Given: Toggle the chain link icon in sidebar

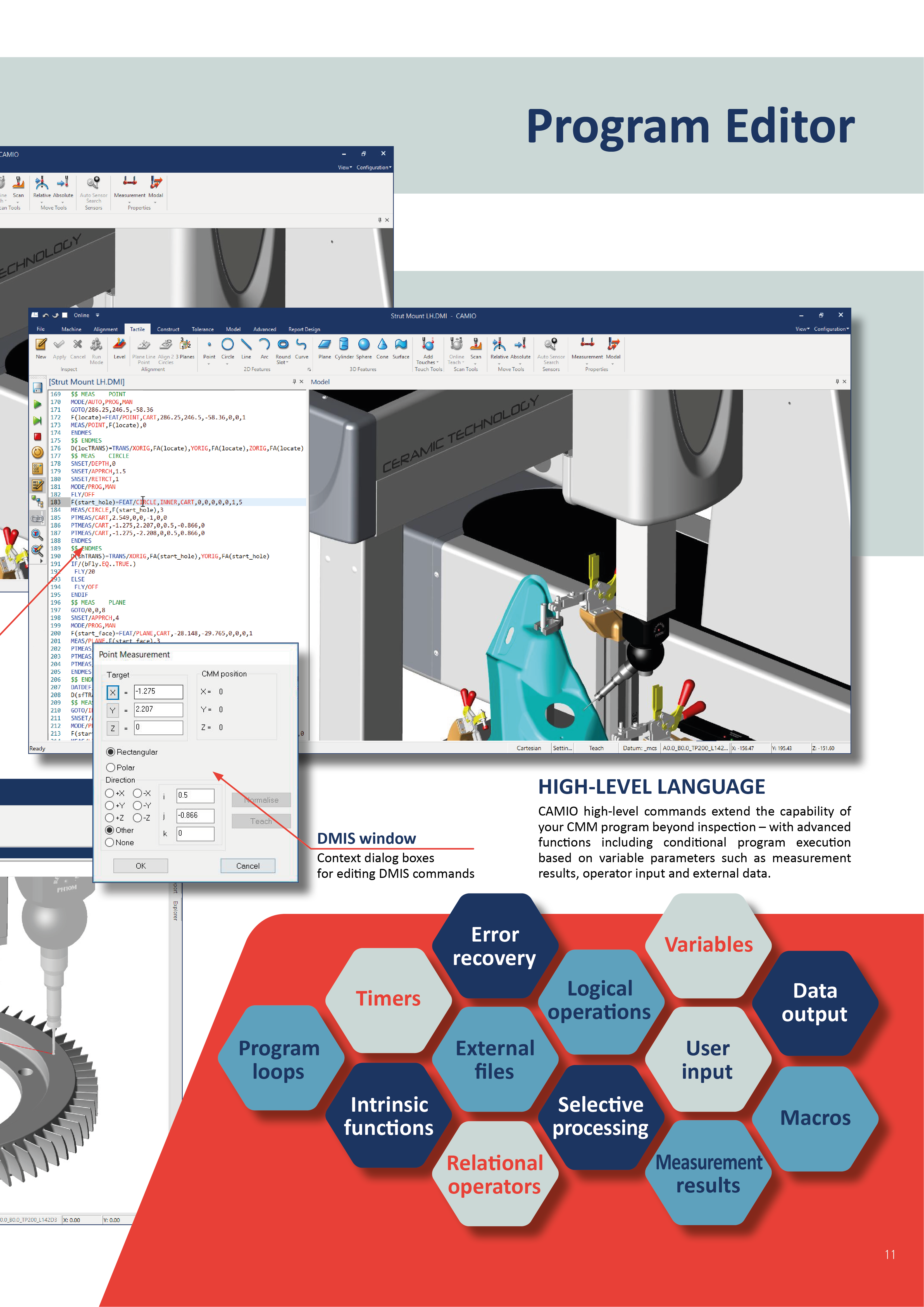Looking at the screenshot, I should (37, 519).
